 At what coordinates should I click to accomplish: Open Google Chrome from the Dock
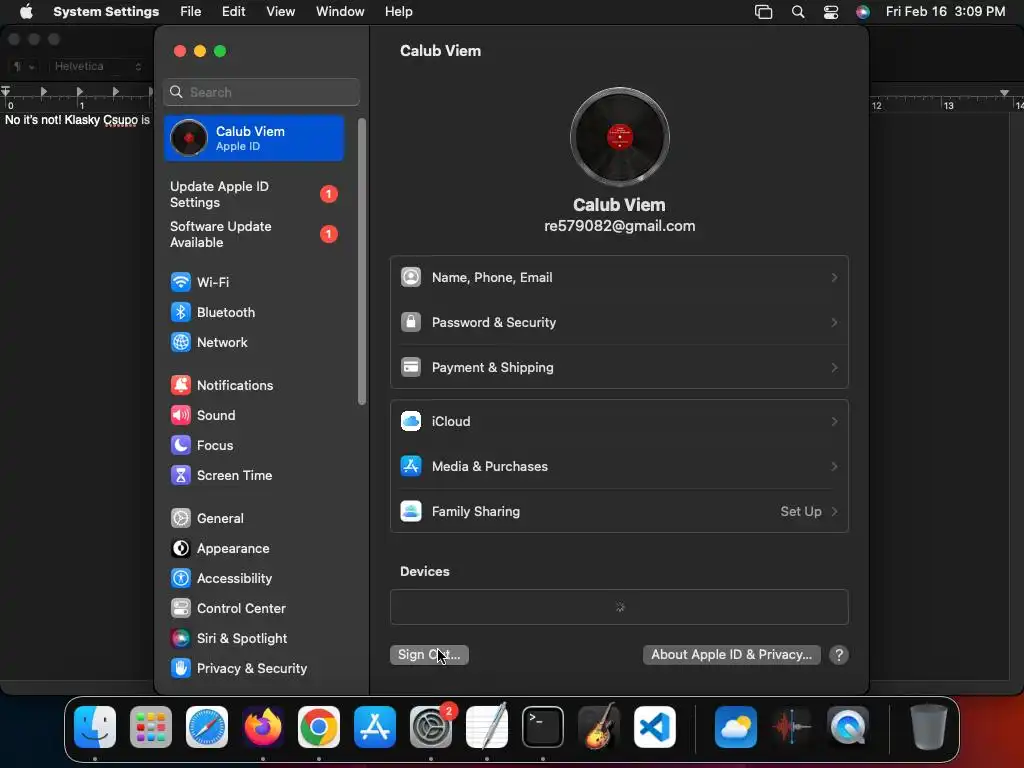(x=319, y=727)
